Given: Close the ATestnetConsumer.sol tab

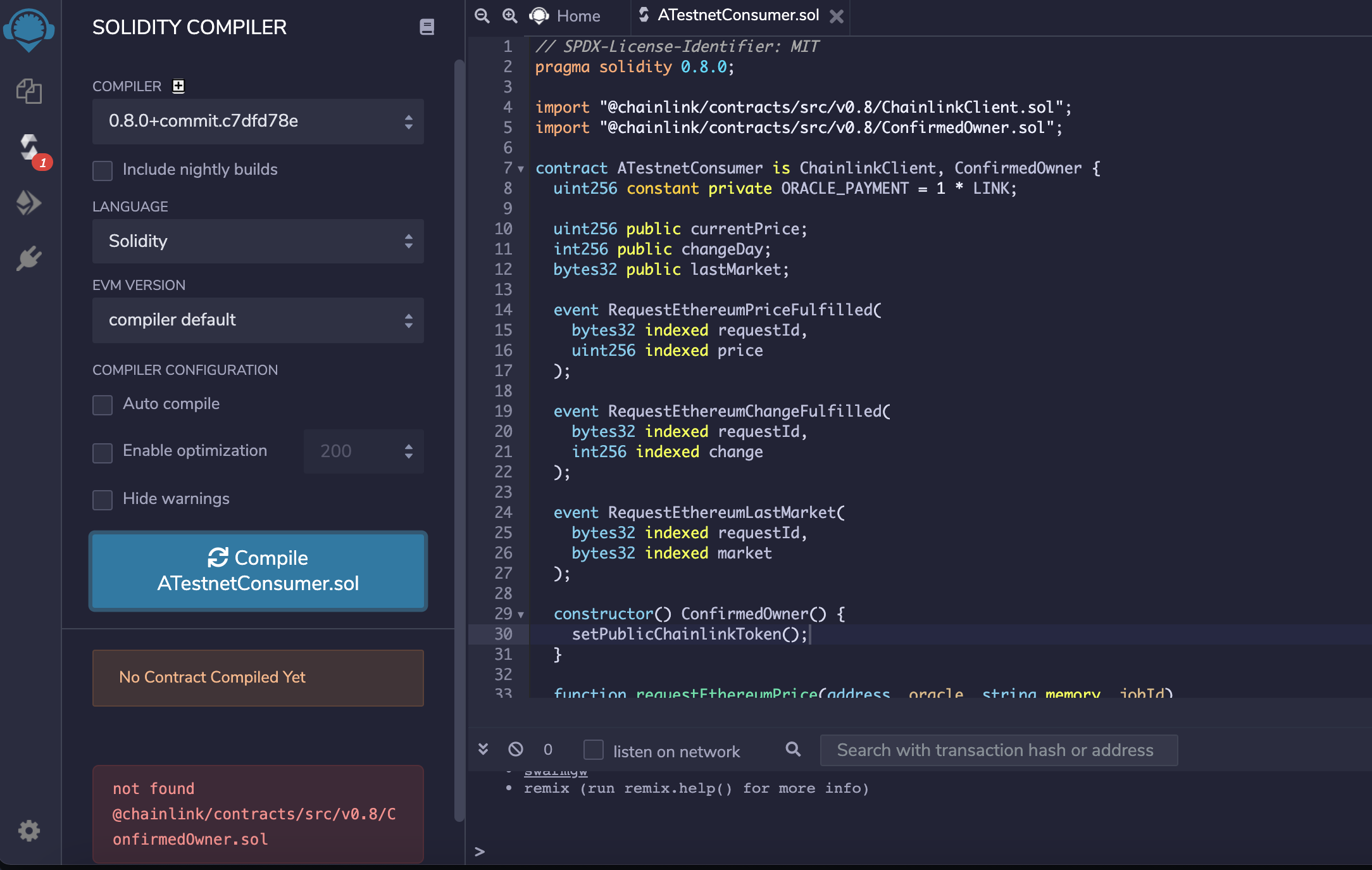Looking at the screenshot, I should [837, 17].
